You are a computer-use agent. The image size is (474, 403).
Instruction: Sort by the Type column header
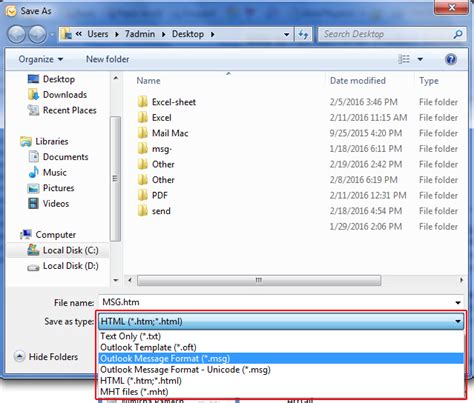pos(429,81)
